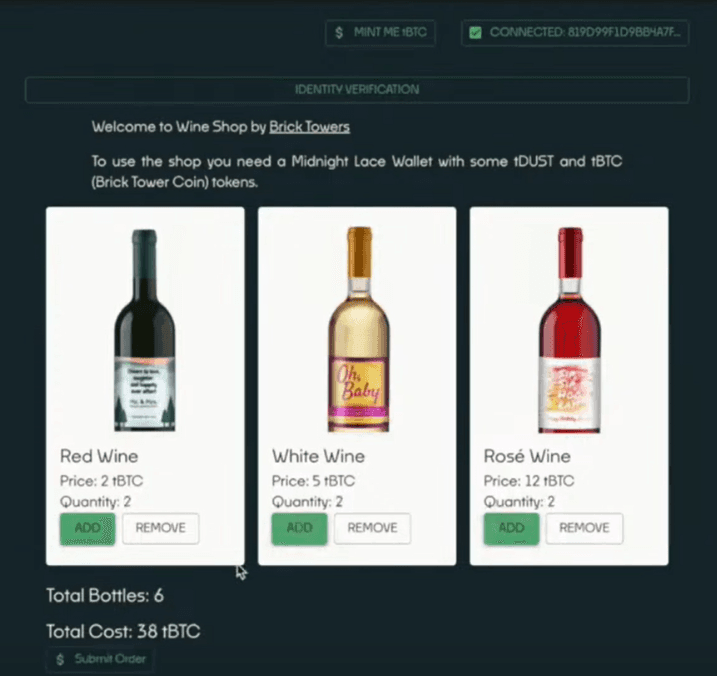Open the Brick Towers link

tap(309, 127)
